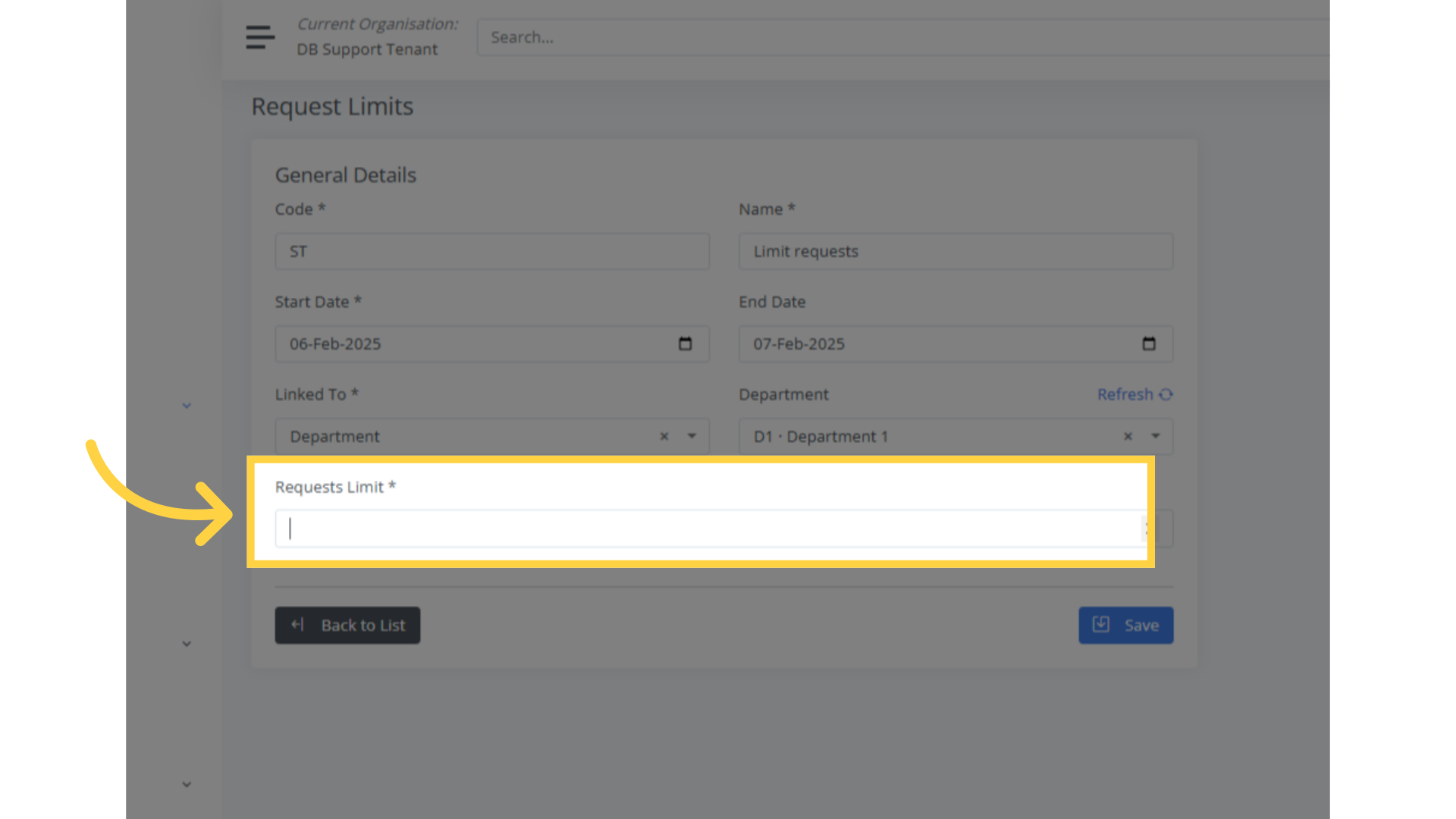Click the Back to List button
The width and height of the screenshot is (1456, 819).
click(347, 625)
